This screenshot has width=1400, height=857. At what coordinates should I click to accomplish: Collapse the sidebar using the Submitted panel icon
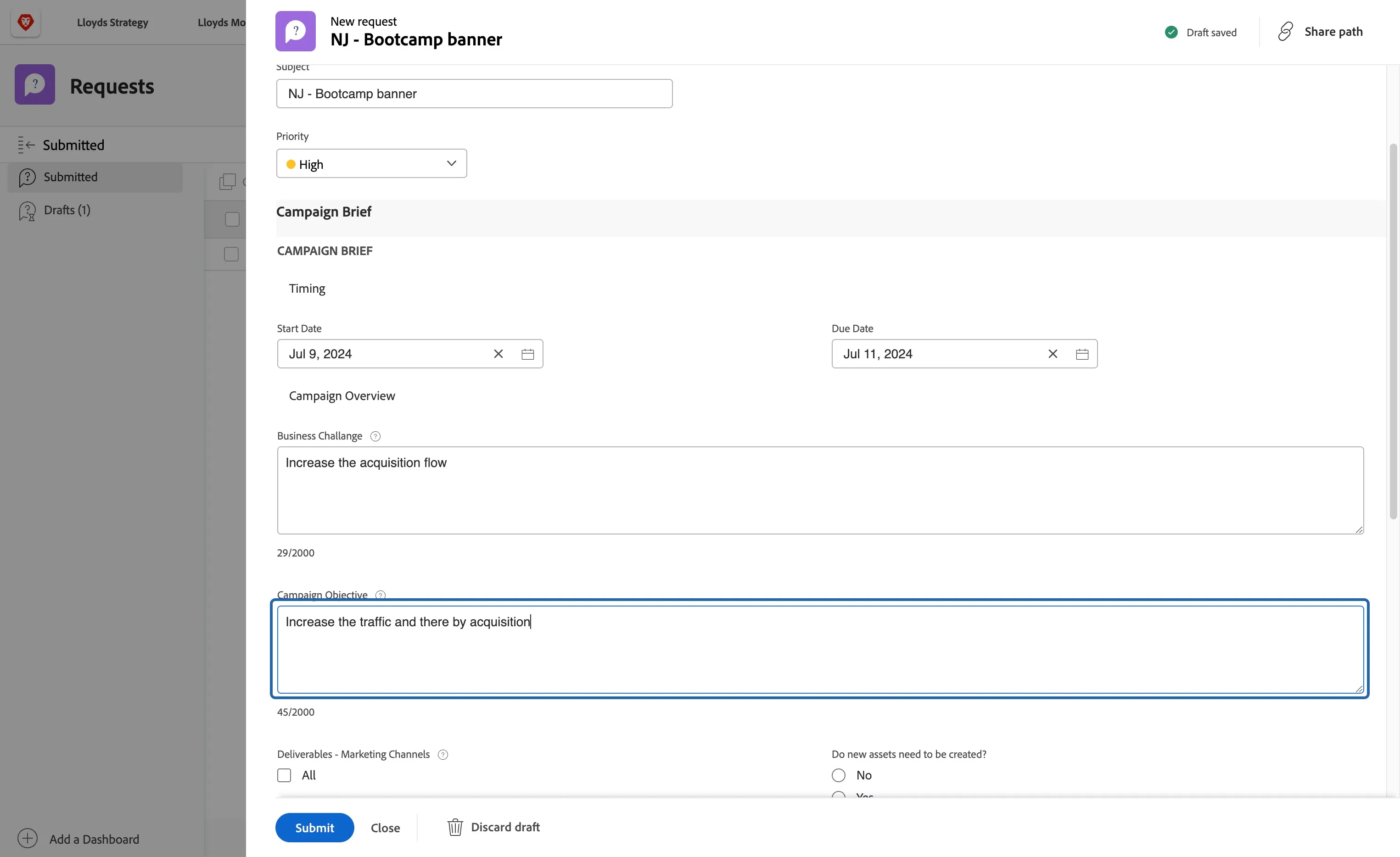[x=26, y=145]
